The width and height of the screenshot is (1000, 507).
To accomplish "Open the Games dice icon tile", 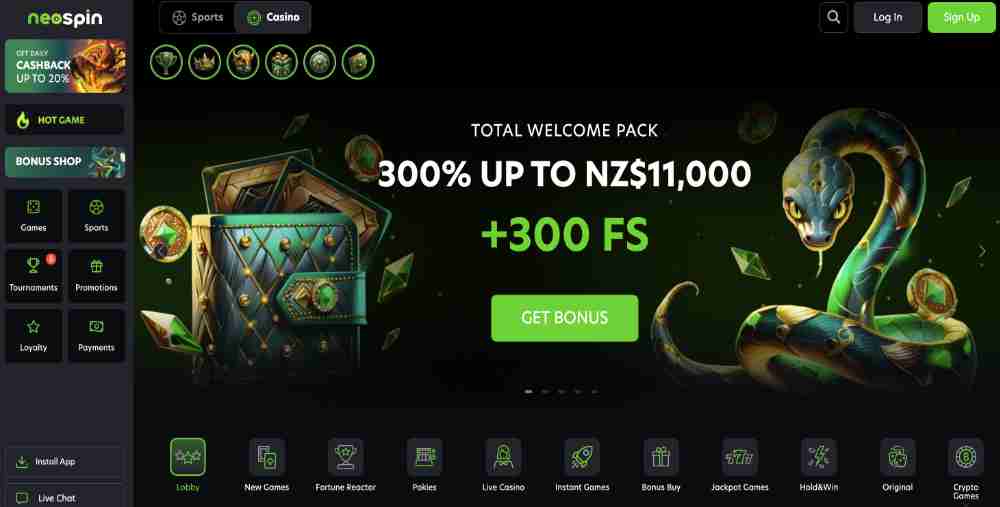I will point(34,216).
